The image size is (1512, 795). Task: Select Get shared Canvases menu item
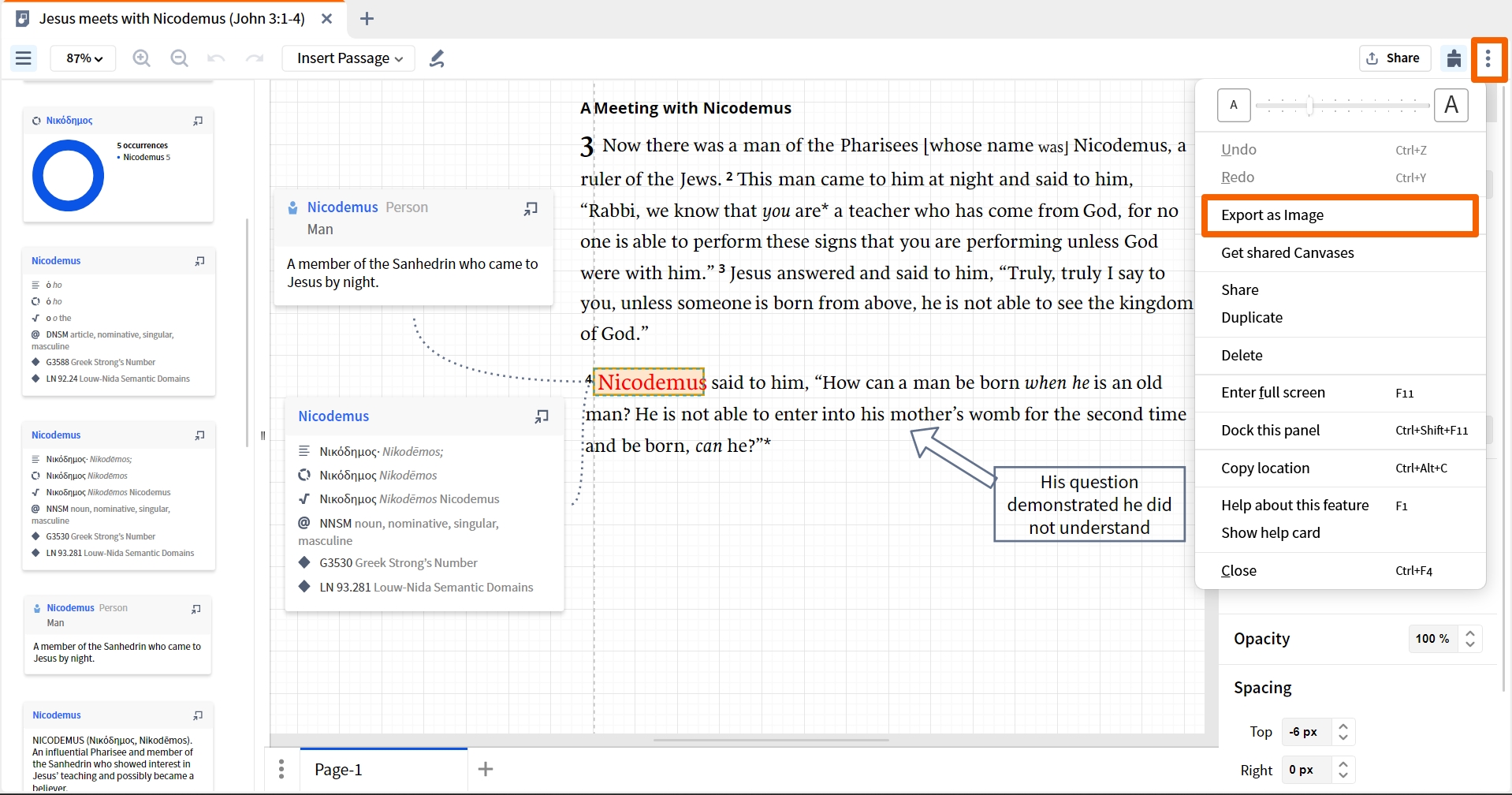tap(1340, 253)
